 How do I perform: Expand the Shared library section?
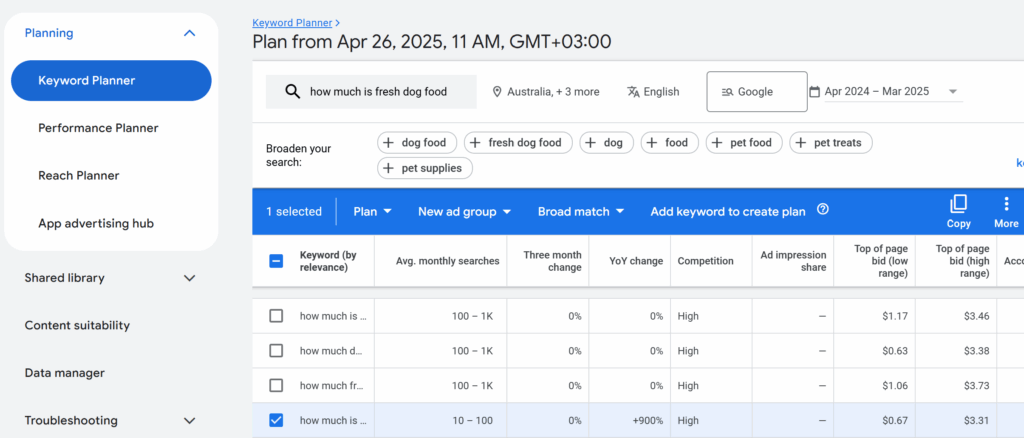pyautogui.click(x=189, y=278)
